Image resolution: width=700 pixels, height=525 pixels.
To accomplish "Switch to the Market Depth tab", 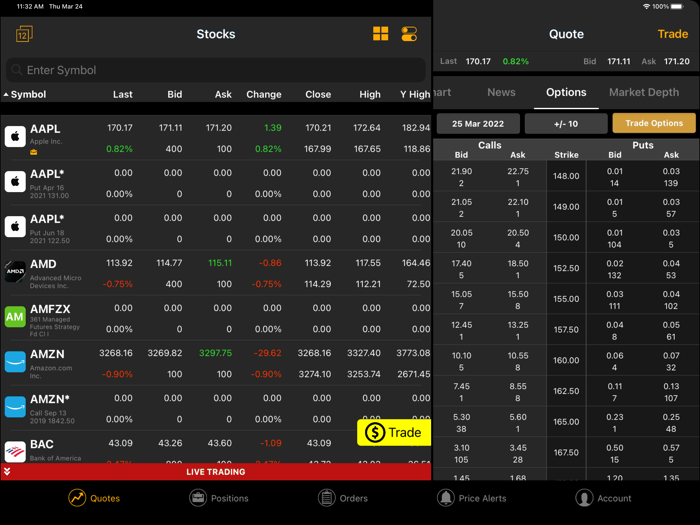I will tap(643, 92).
